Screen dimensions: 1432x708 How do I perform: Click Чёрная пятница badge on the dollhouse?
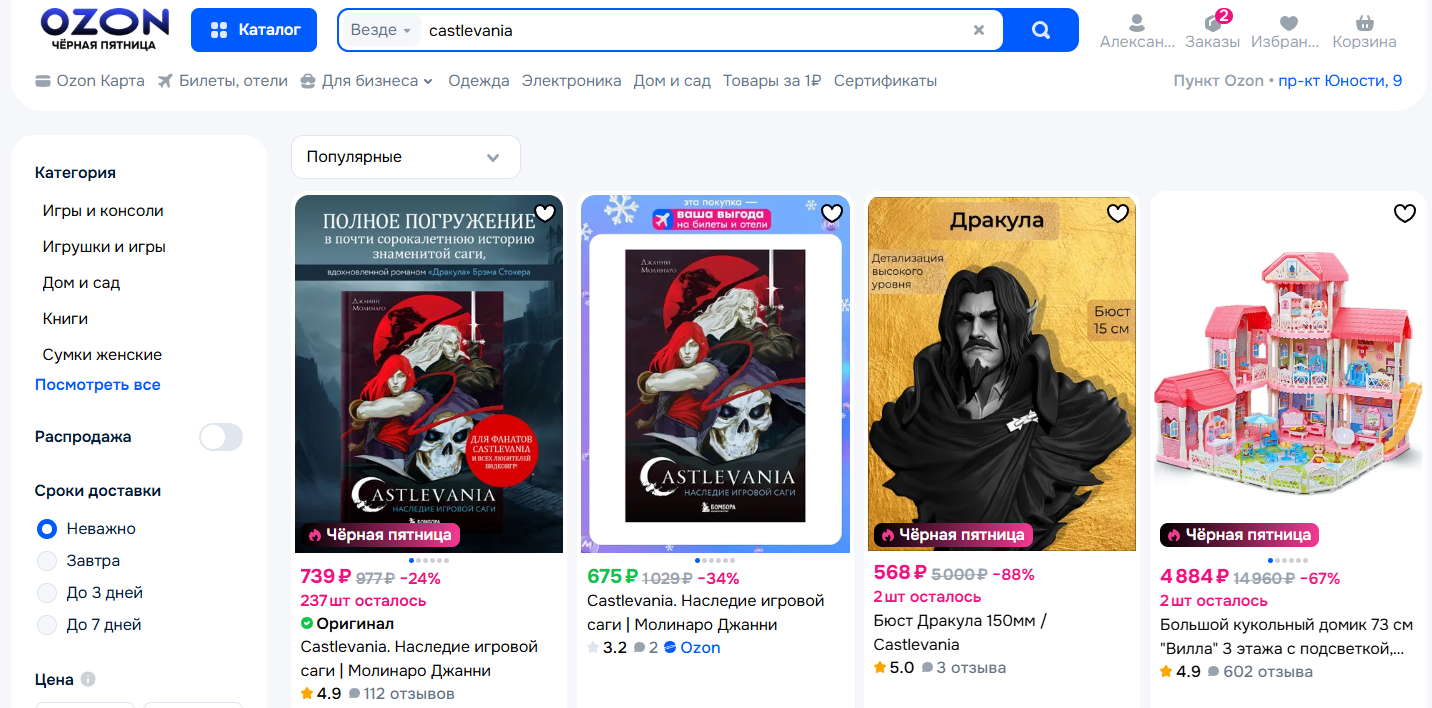point(1239,535)
